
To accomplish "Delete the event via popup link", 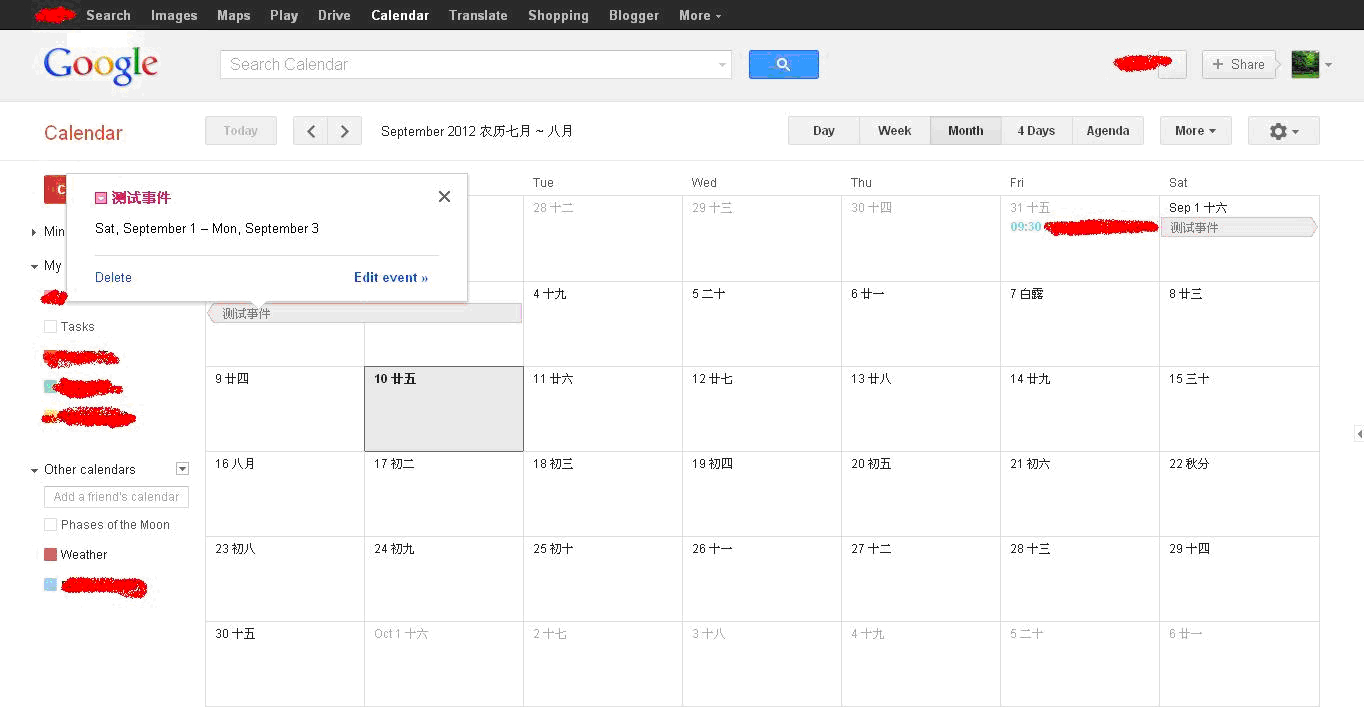I will point(113,277).
